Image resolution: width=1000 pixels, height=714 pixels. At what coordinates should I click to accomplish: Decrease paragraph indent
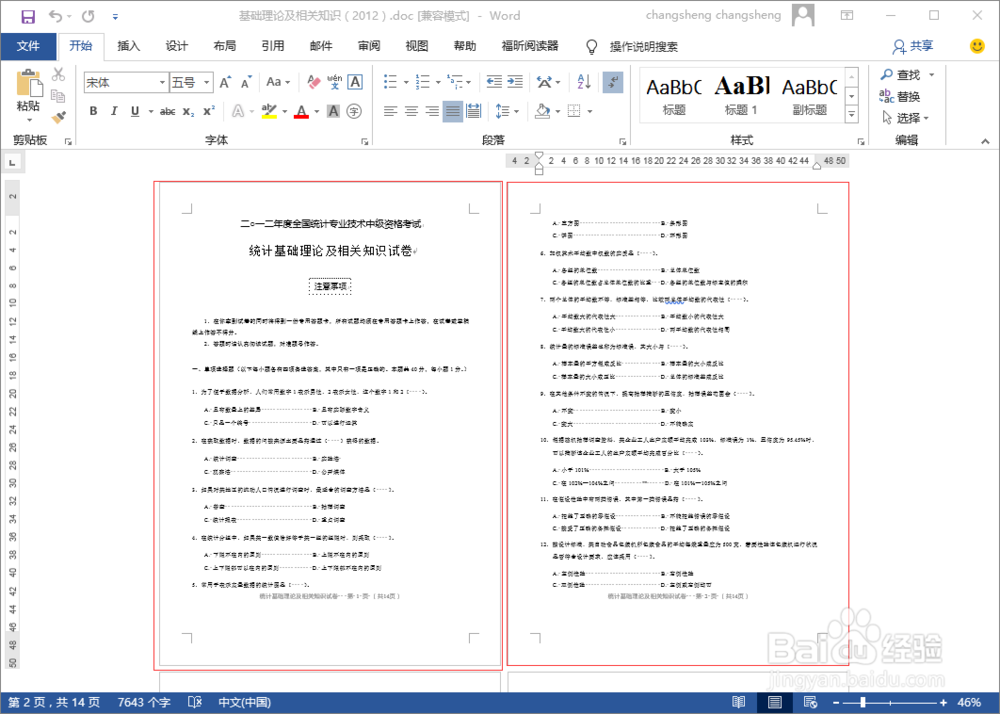point(494,82)
